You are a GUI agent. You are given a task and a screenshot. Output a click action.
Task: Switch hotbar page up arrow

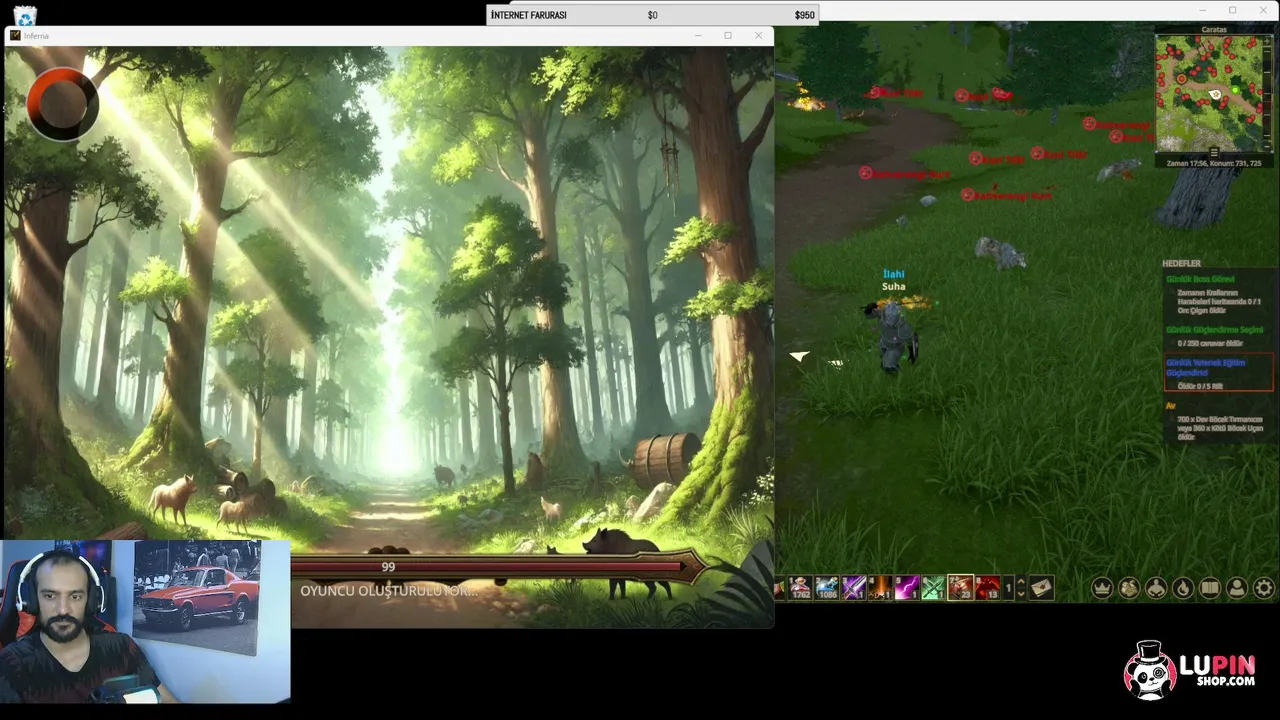coord(1020,582)
